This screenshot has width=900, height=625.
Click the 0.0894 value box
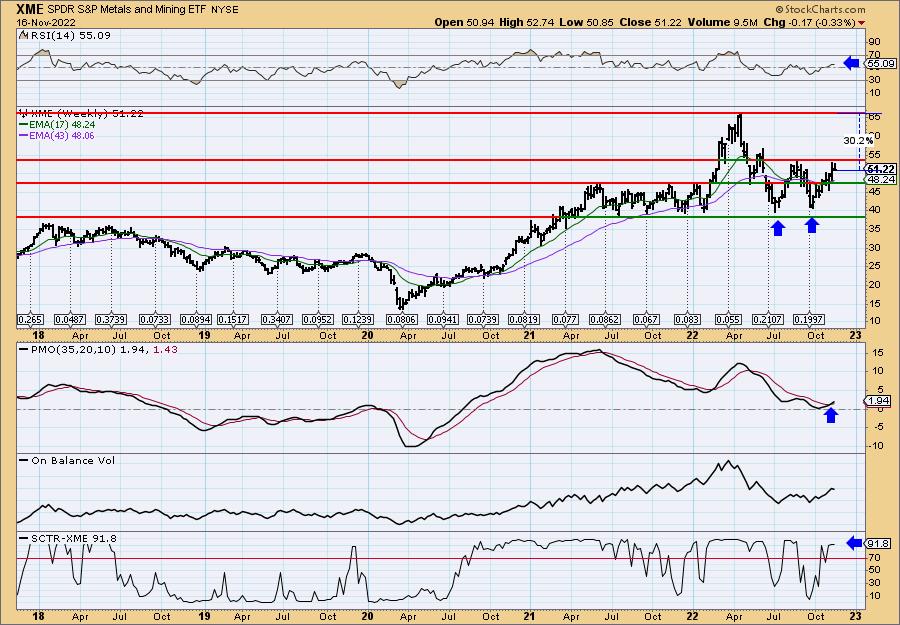tap(196, 319)
